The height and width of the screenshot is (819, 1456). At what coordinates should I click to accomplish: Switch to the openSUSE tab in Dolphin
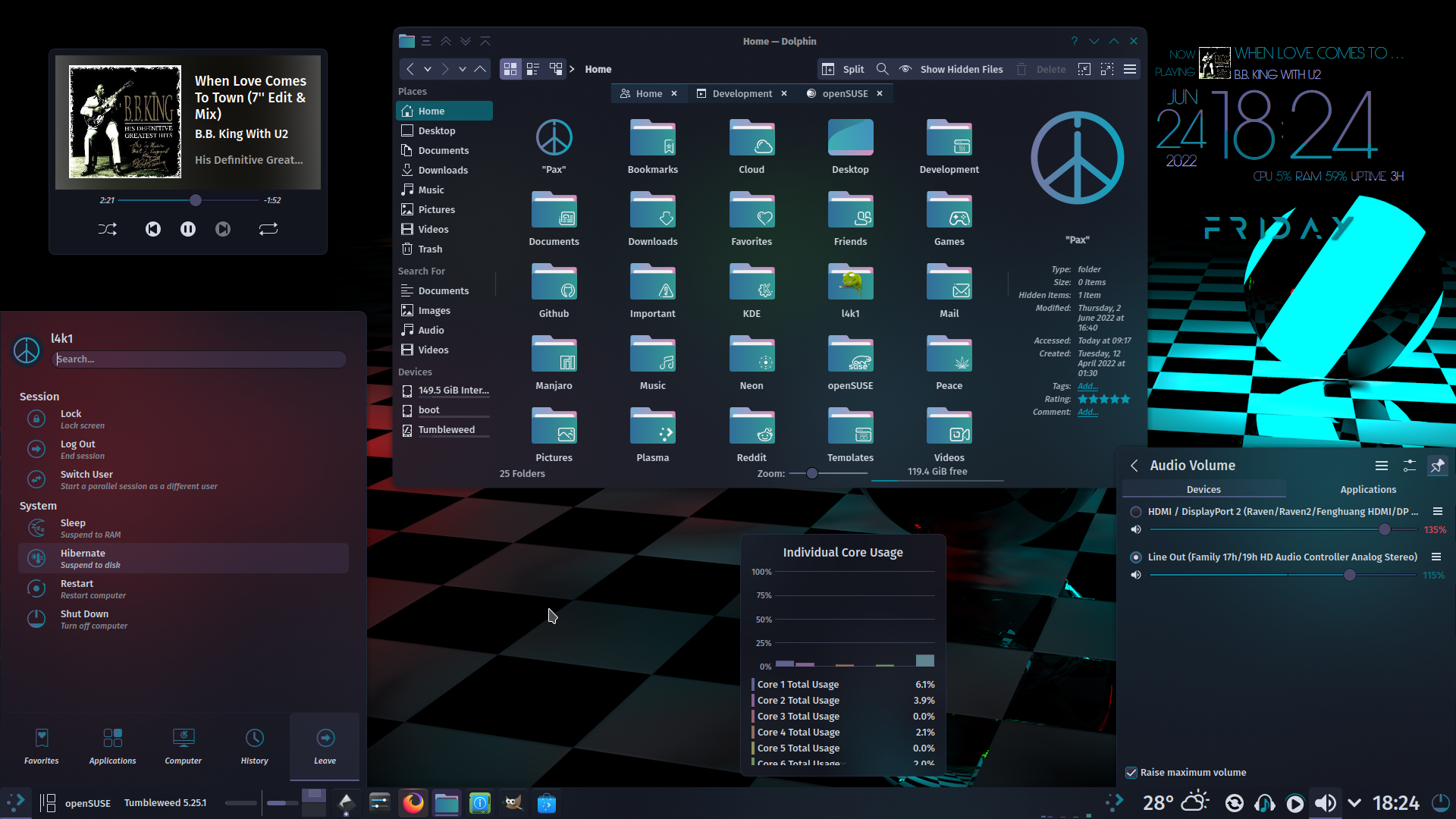coord(845,93)
